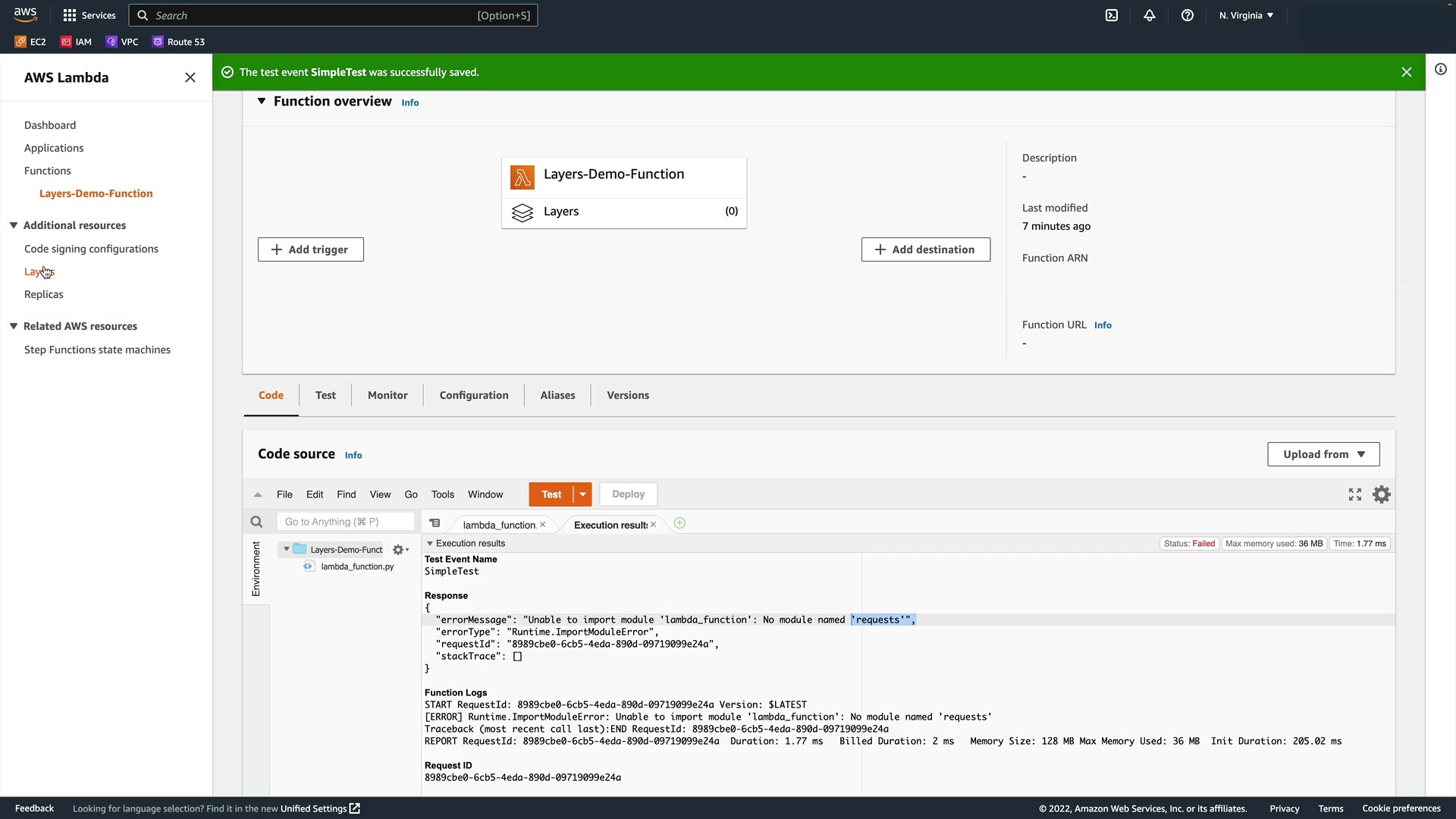
Task: Open the Test button dropdown arrow
Action: coord(582,494)
